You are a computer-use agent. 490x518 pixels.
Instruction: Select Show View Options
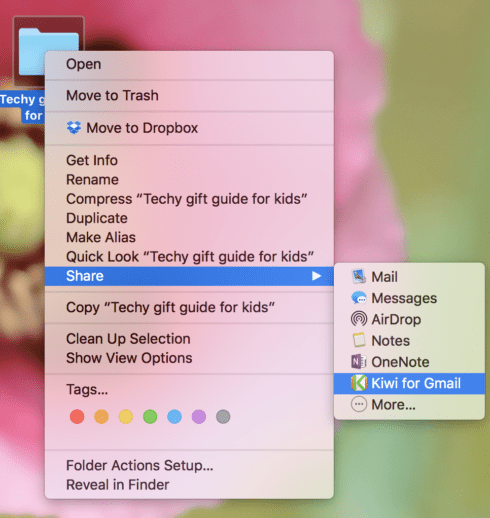189,358
